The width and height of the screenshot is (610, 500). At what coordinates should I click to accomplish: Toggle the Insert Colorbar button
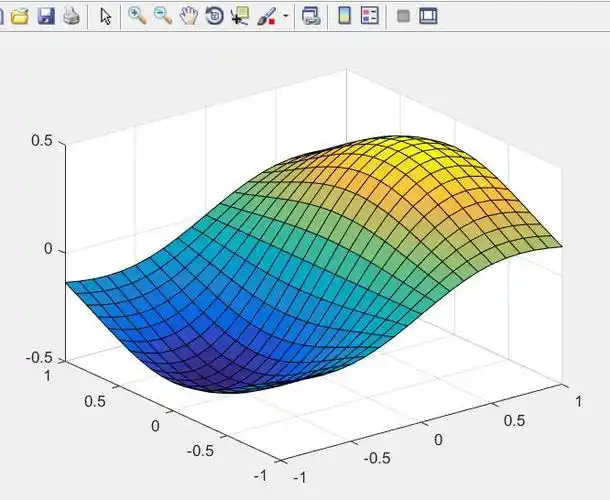tap(344, 17)
